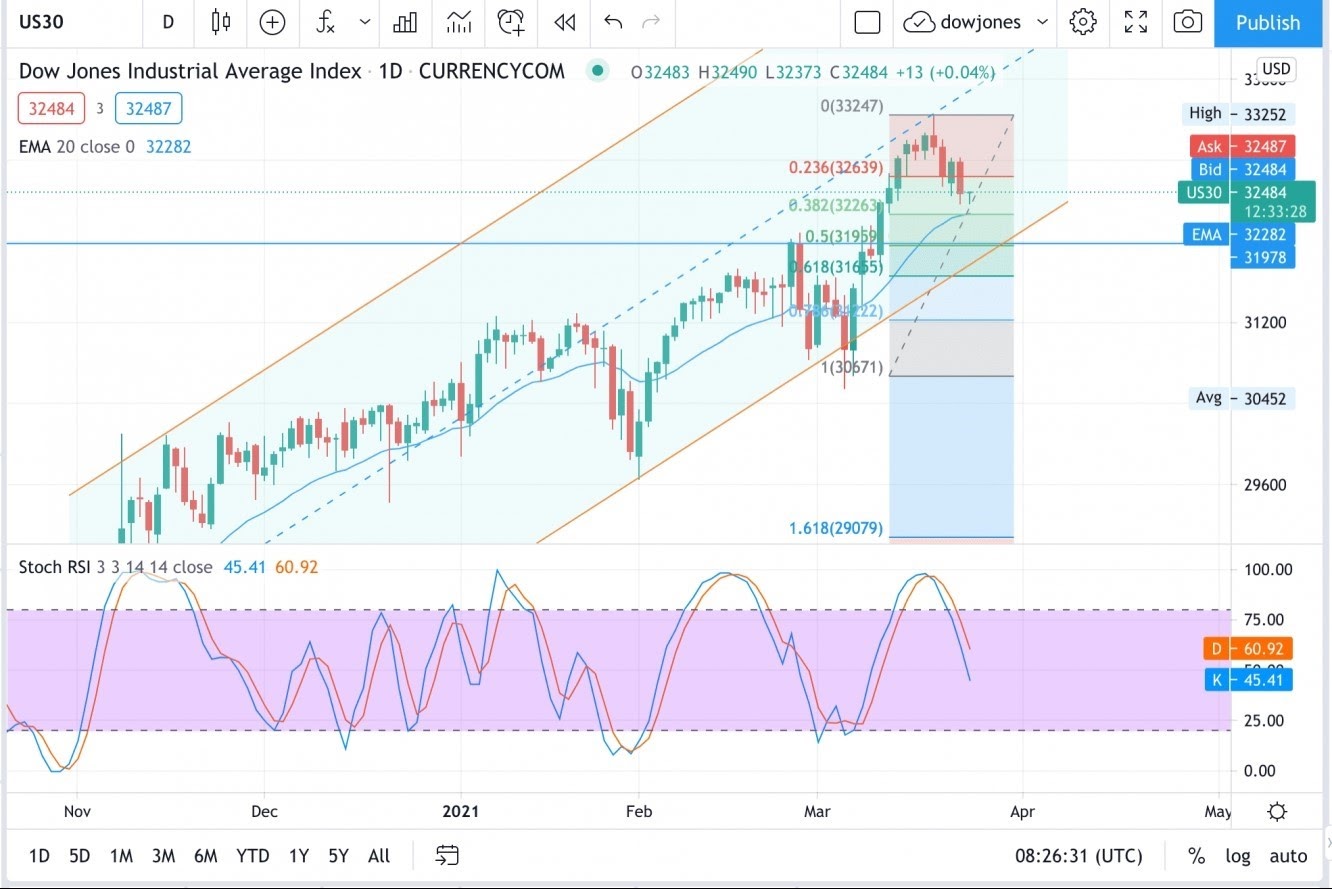Screen dimensions: 1332x889
Task: Expand the indicators favorites dropdown arrow
Action: pos(364,22)
